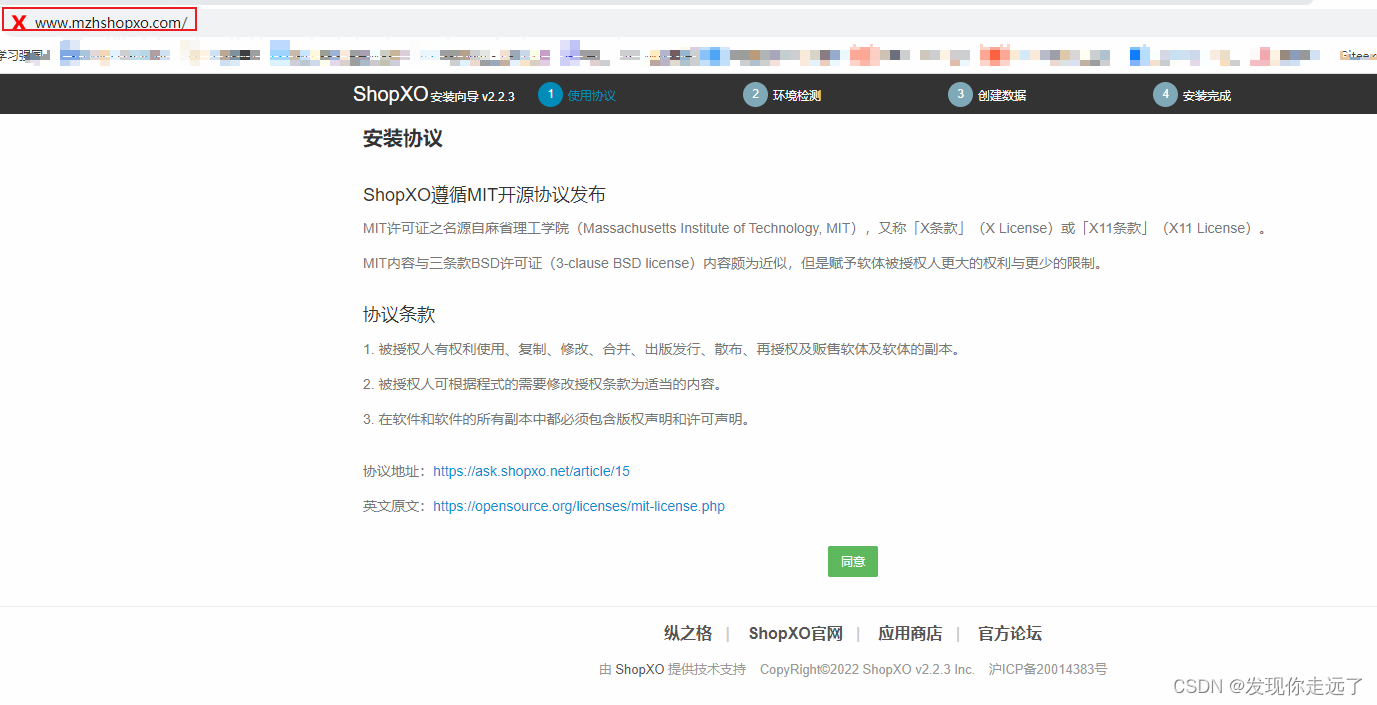Screen dimensions: 1377x705
Task: Click clause 2 about 修改授权条款
Action: pos(542,384)
